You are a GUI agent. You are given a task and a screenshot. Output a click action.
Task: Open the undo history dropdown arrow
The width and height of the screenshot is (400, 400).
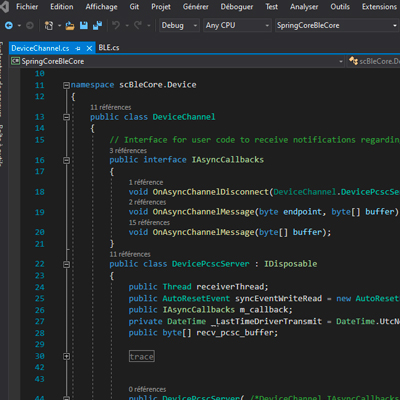pos(127,26)
